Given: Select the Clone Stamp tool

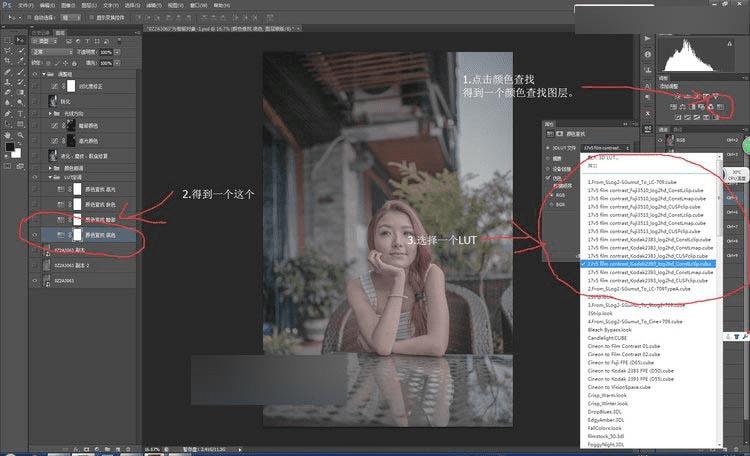Looking at the screenshot, I should point(8,82).
